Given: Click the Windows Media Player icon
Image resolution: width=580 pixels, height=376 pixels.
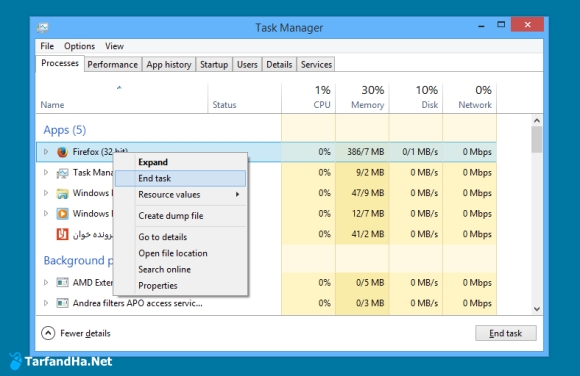Looking at the screenshot, I should pyautogui.click(x=63, y=214).
